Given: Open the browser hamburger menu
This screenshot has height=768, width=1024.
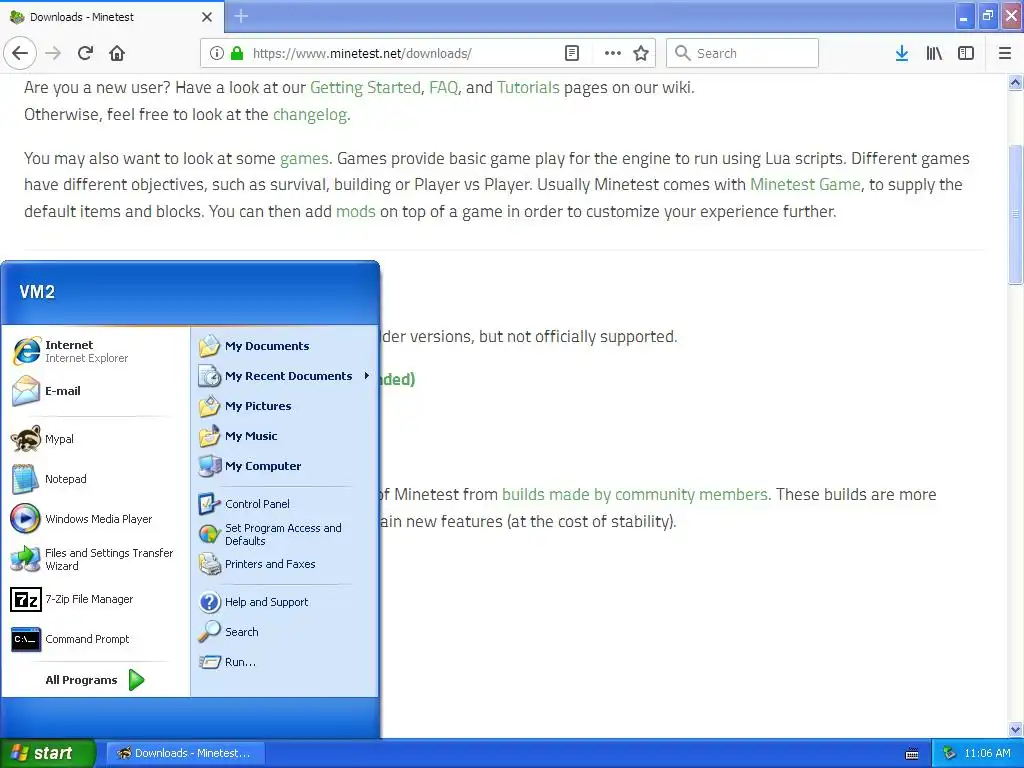Looking at the screenshot, I should pyautogui.click(x=1005, y=54).
